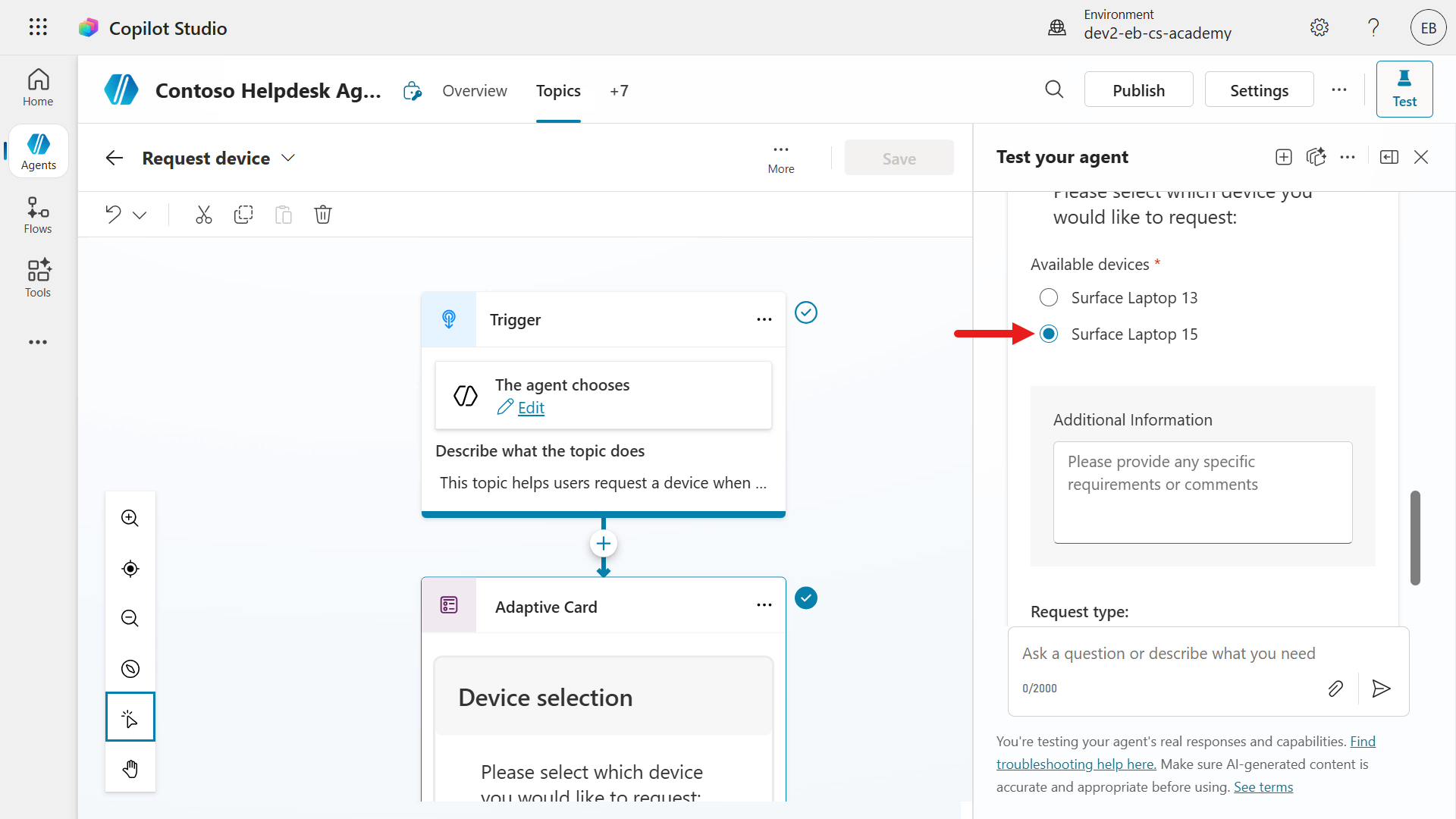Click the Publish button

point(1138,90)
